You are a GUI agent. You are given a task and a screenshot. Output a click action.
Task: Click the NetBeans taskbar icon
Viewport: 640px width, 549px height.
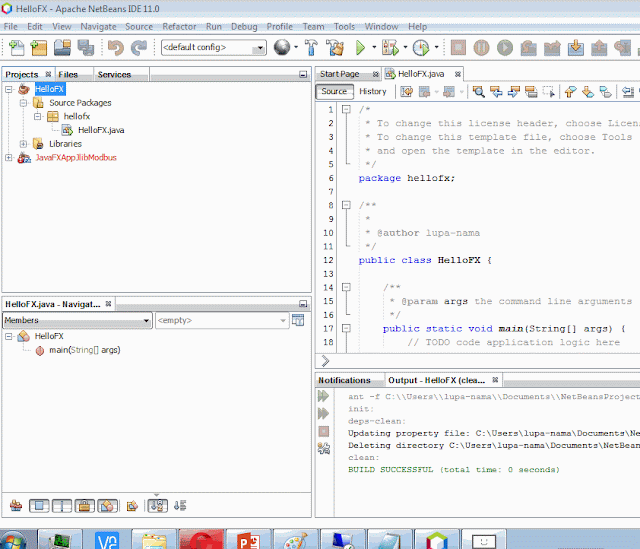[437, 540]
